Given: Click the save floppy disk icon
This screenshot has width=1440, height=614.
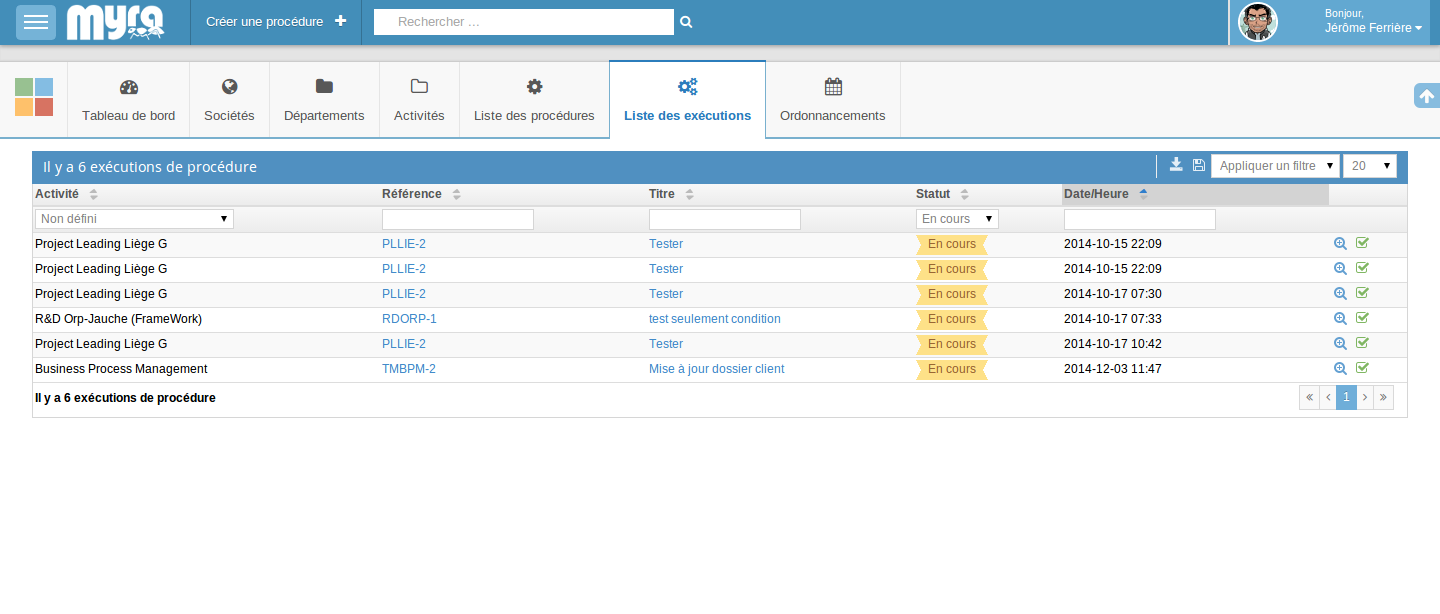Looking at the screenshot, I should (x=1199, y=165).
